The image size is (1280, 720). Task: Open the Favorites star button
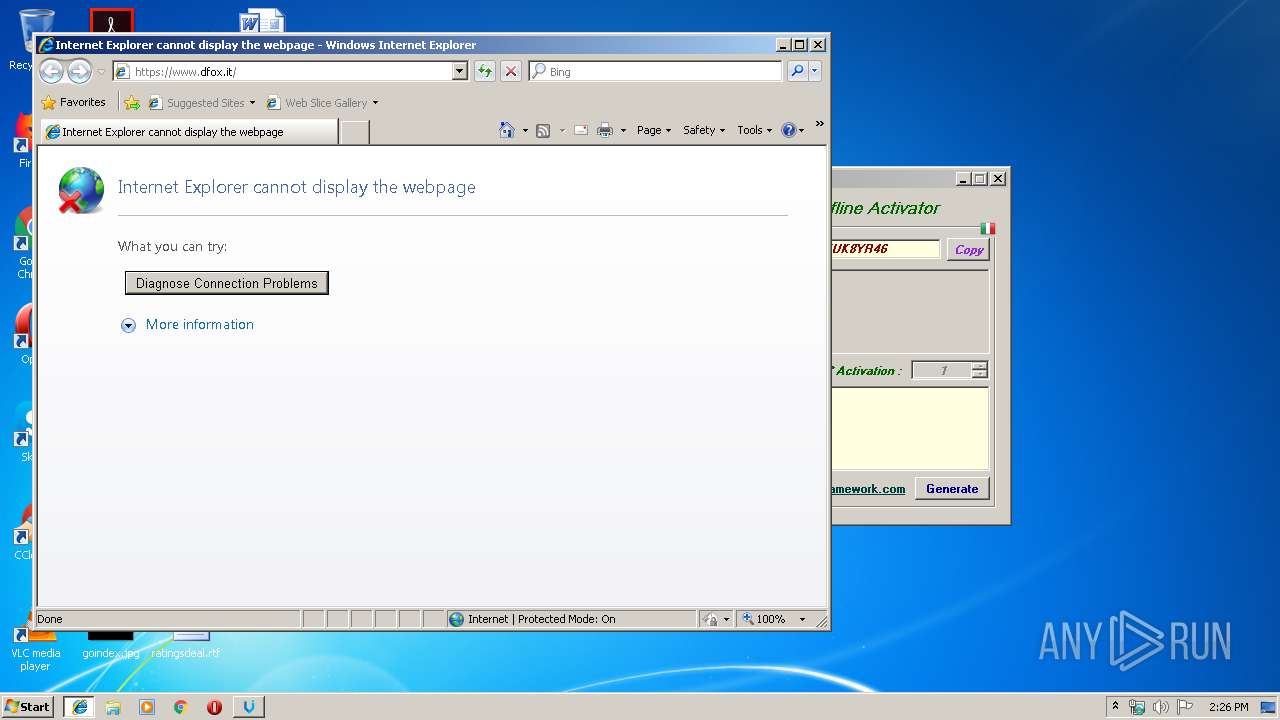point(74,102)
